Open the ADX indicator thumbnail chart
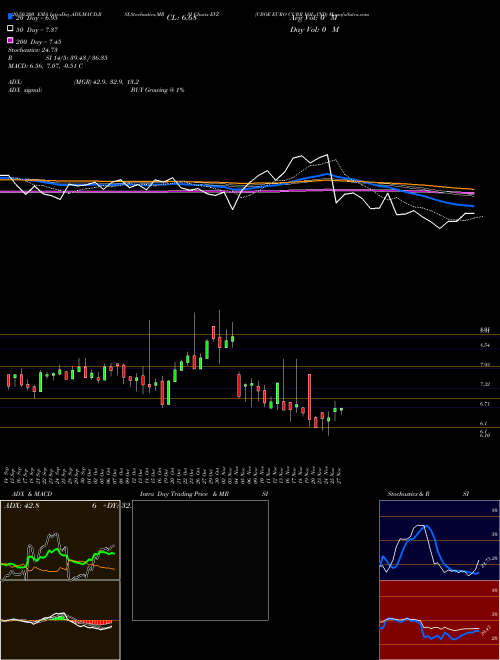Screen dimensions: 500x660 click(60, 540)
